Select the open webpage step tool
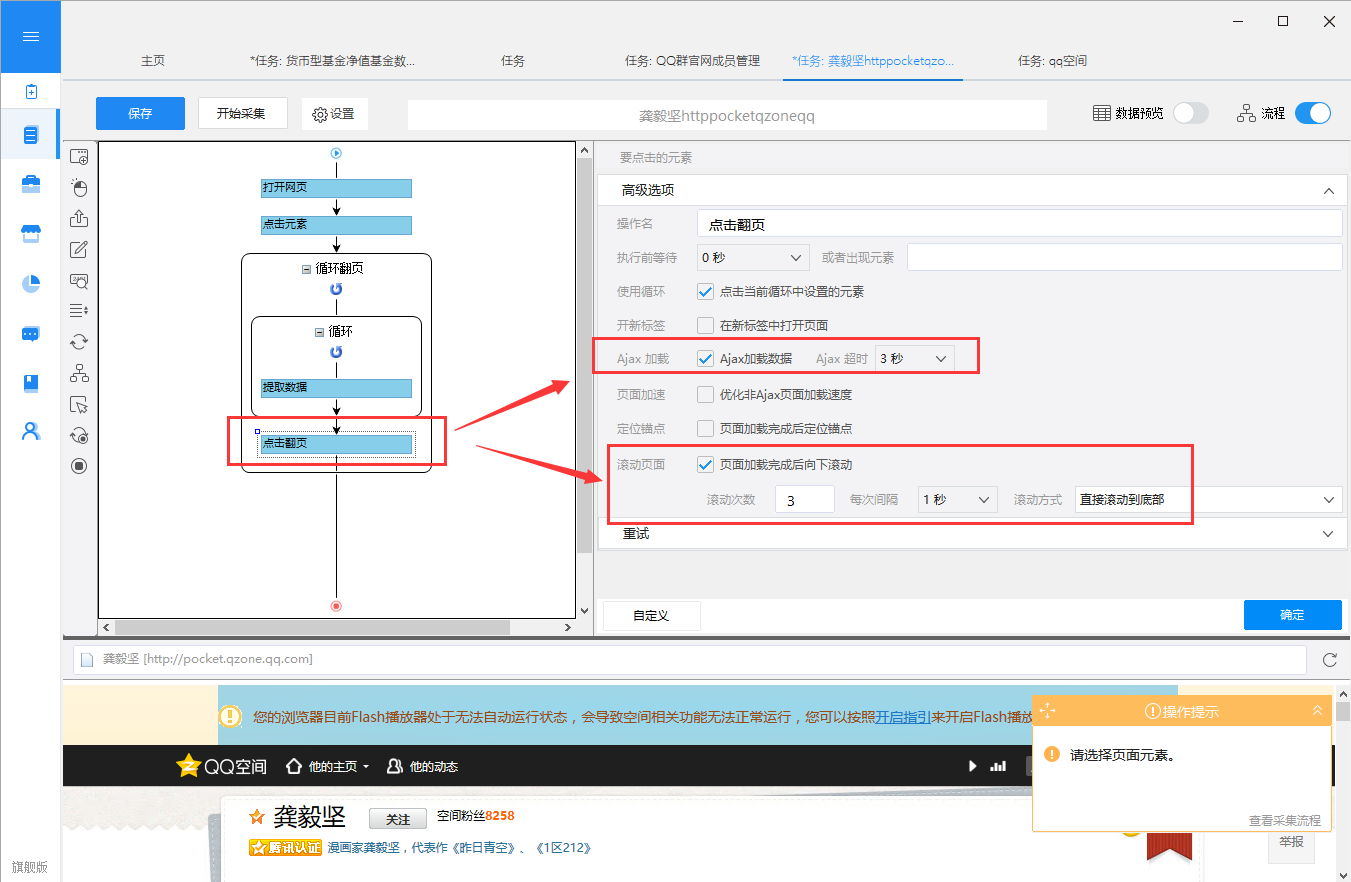1351x882 pixels. [x=79, y=157]
